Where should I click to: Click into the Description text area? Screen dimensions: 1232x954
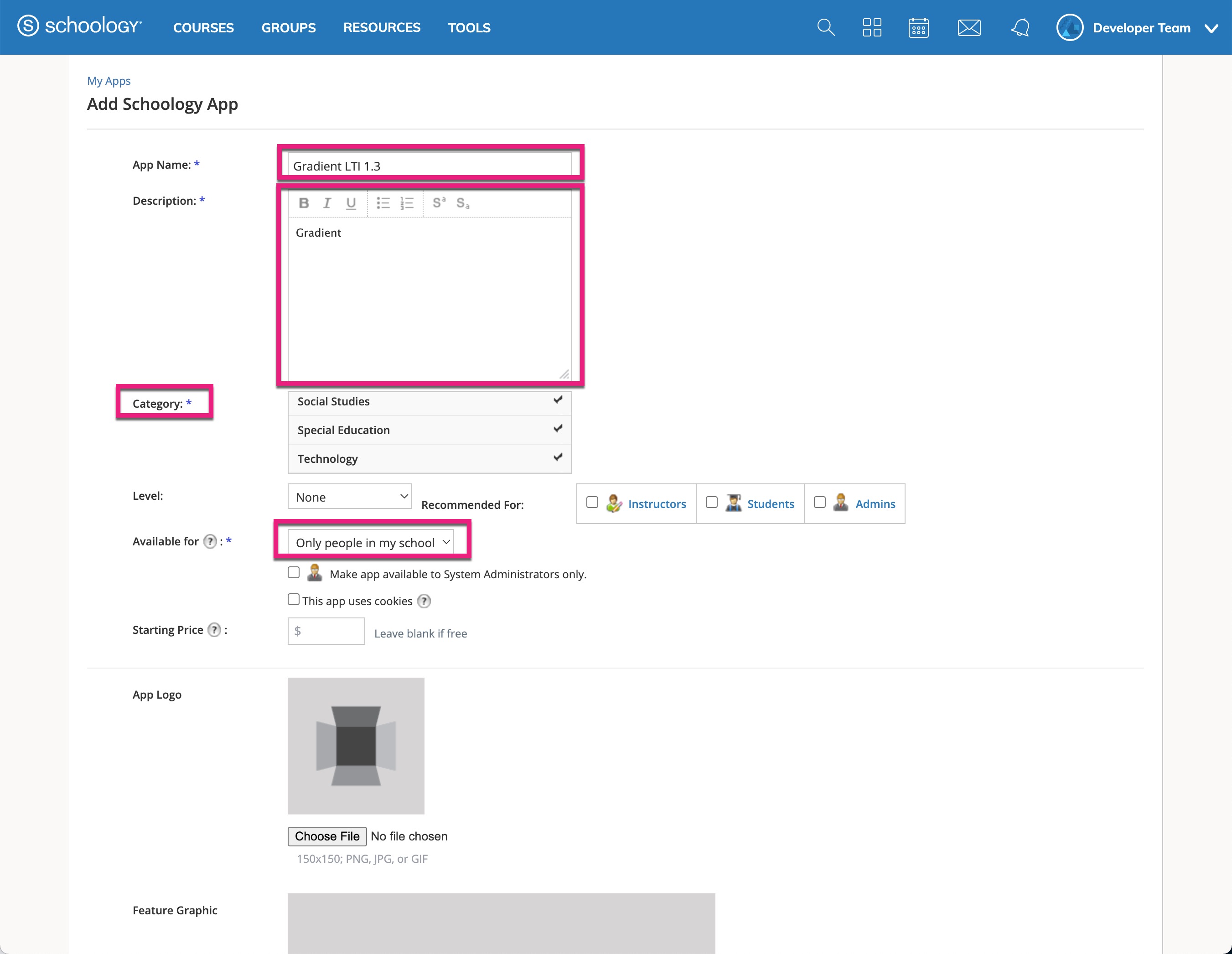[x=430, y=299]
